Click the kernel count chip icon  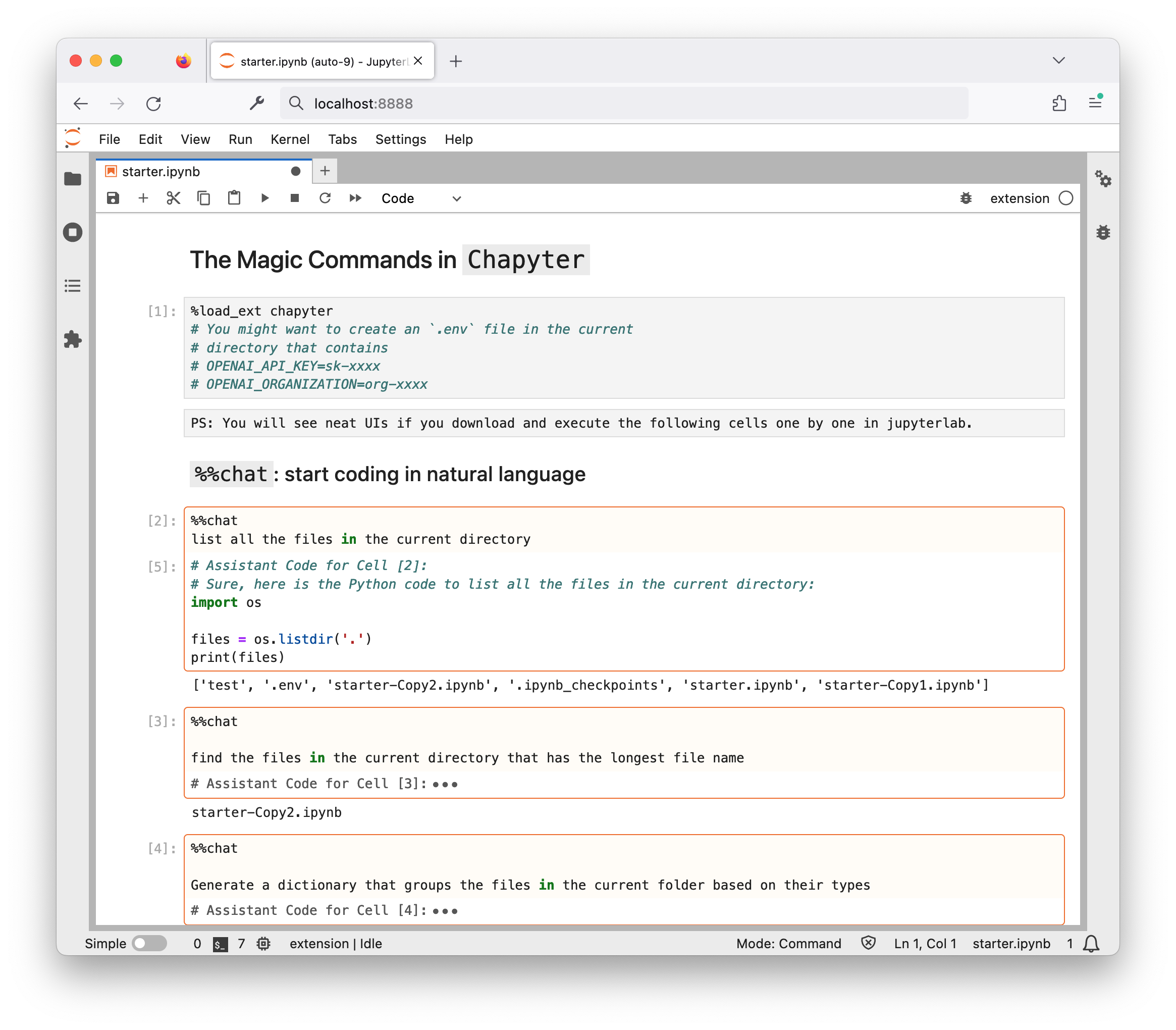pos(263,944)
